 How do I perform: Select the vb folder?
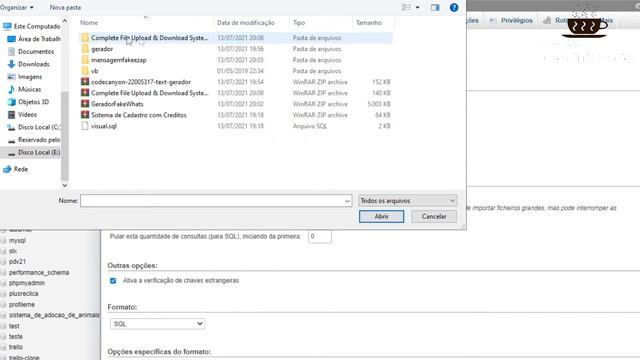pyautogui.click(x=235, y=71)
